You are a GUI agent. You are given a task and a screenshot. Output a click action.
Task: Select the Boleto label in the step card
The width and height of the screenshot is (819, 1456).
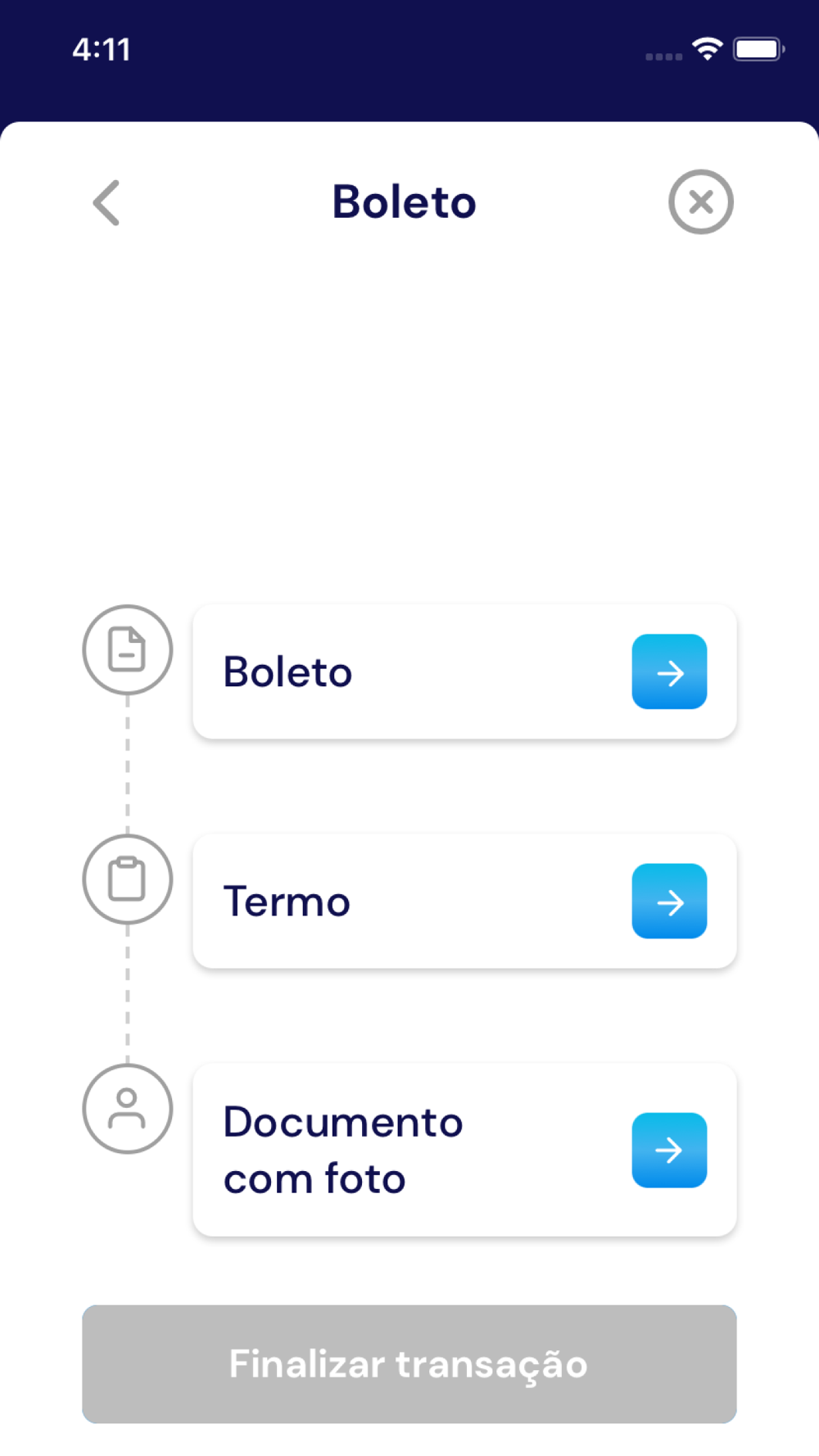[x=287, y=672]
